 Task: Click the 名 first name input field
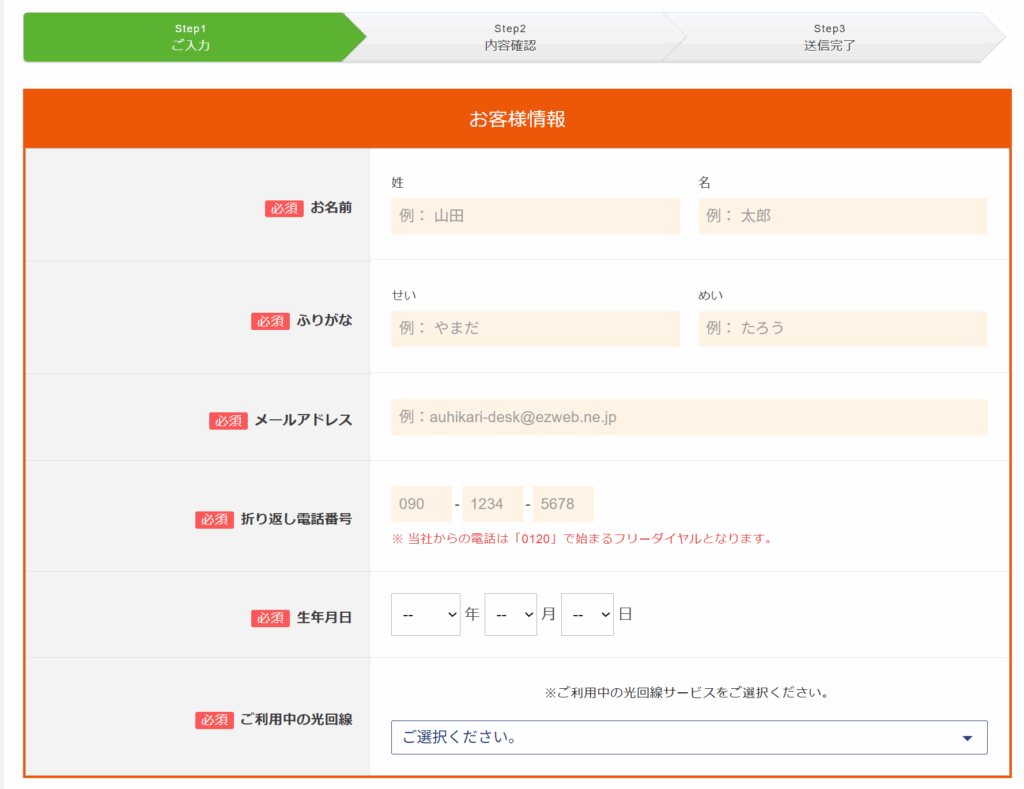click(x=843, y=216)
